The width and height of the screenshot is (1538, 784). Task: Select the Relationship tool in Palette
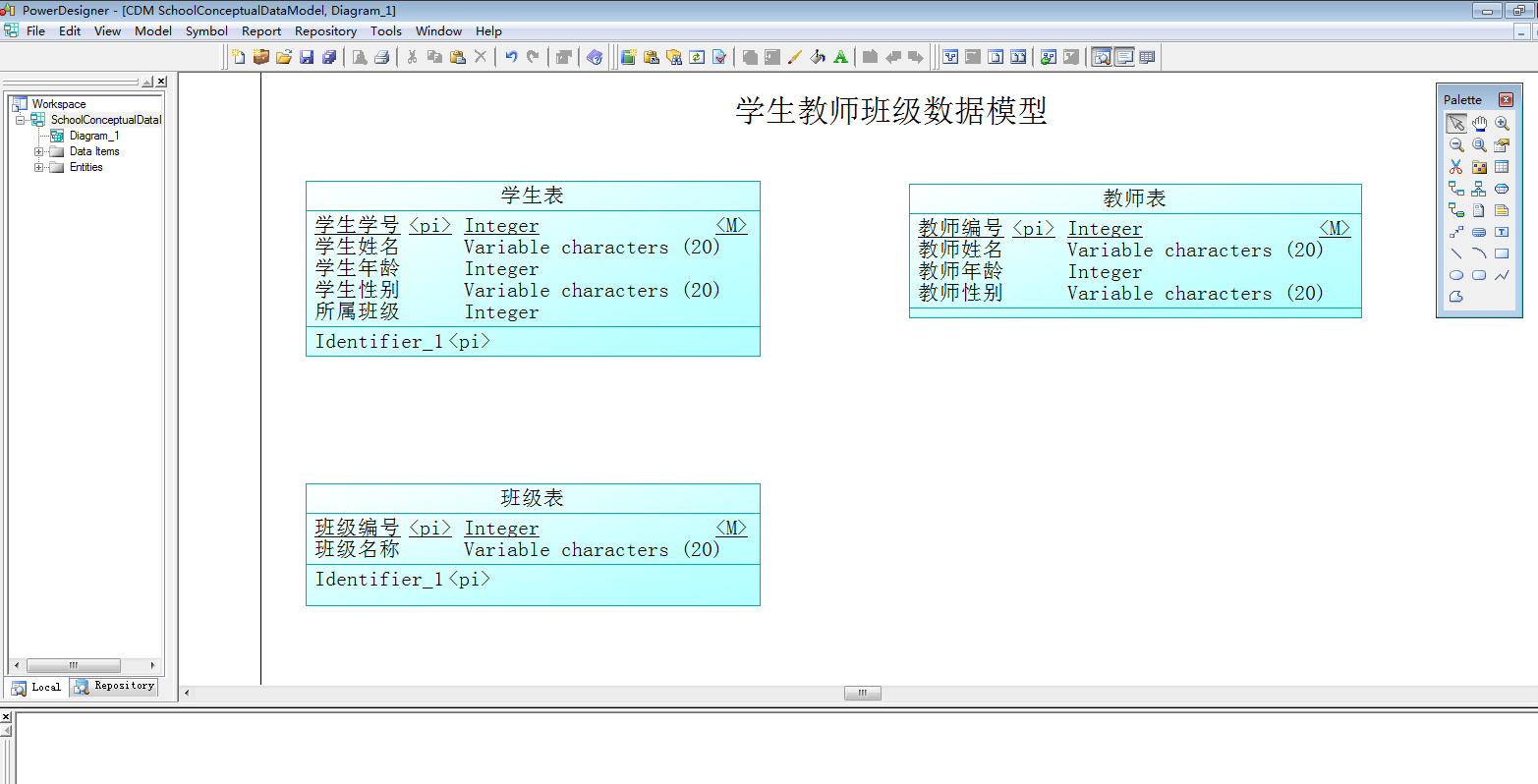[1456, 189]
